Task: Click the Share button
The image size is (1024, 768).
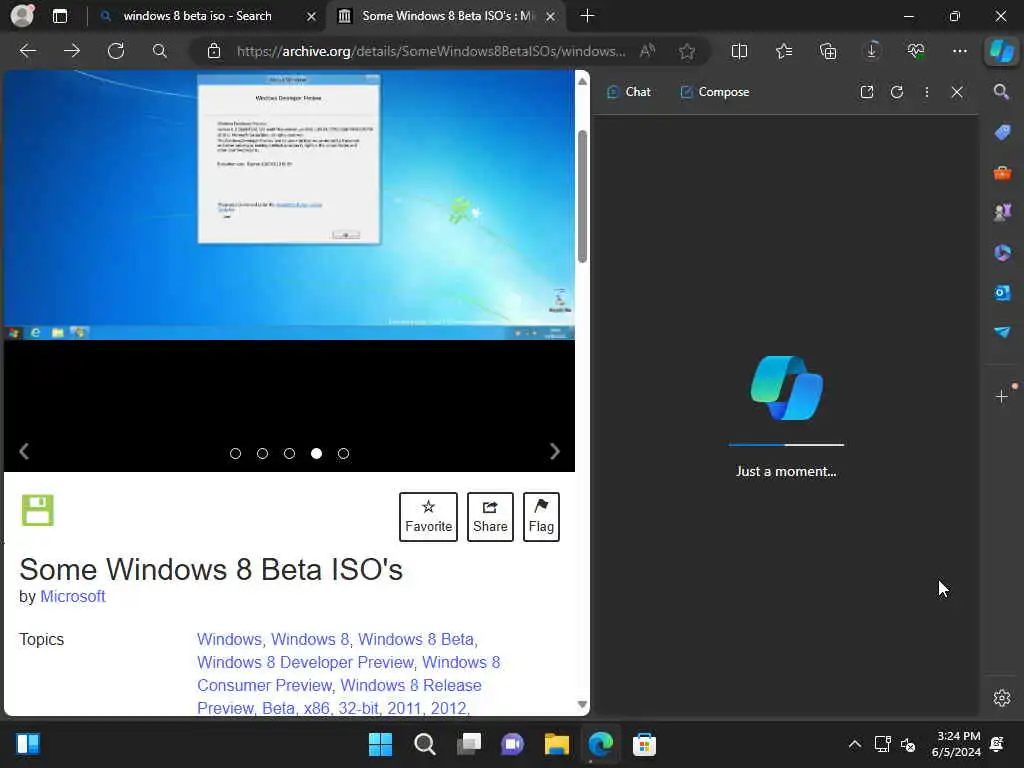Action: tap(490, 517)
